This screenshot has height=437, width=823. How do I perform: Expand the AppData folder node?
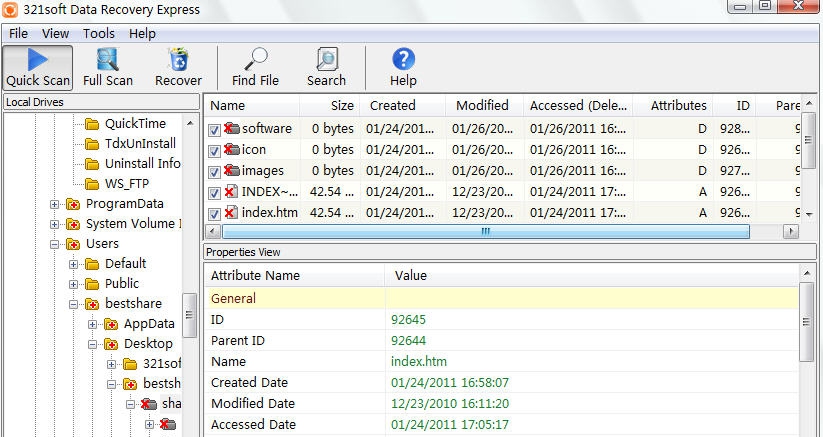[x=93, y=324]
